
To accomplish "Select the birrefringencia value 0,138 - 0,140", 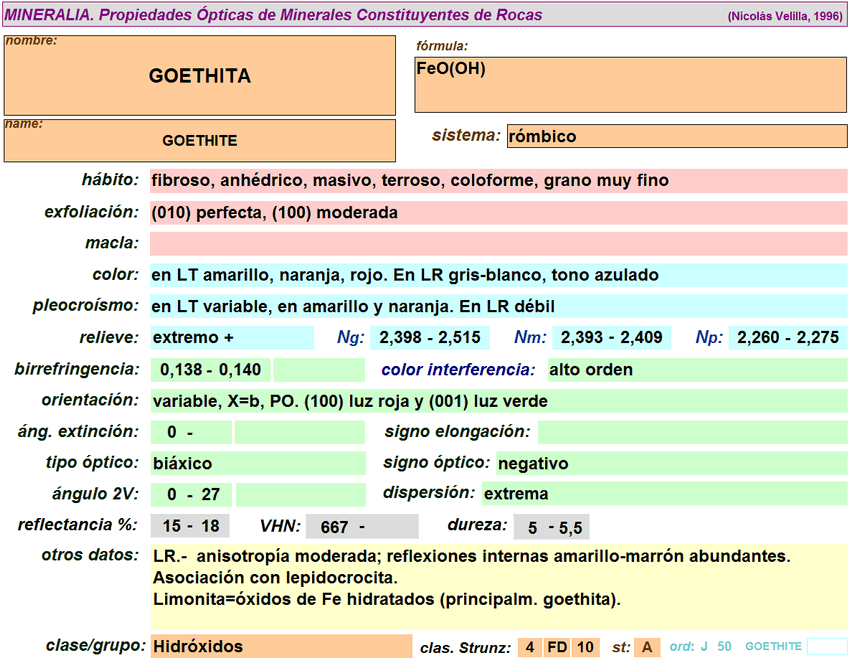I will pos(211,370).
